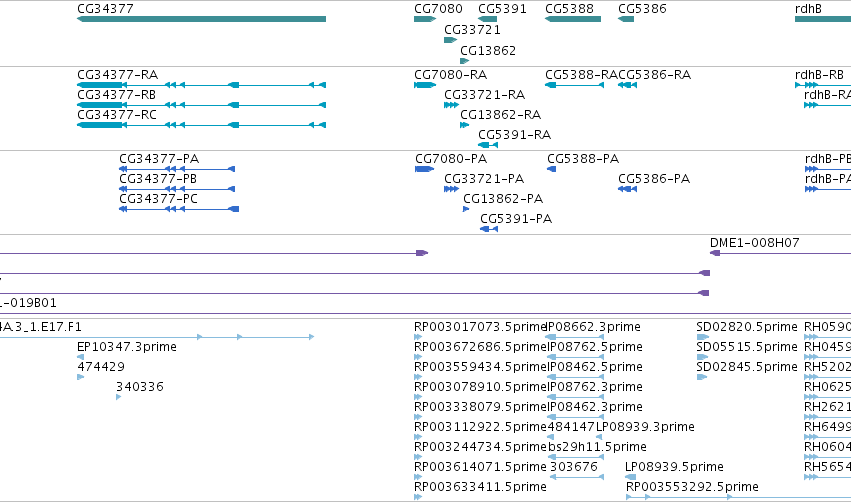Click the RP003614071.5prime EST label
Screen dimensions: 851x502
tap(480, 467)
